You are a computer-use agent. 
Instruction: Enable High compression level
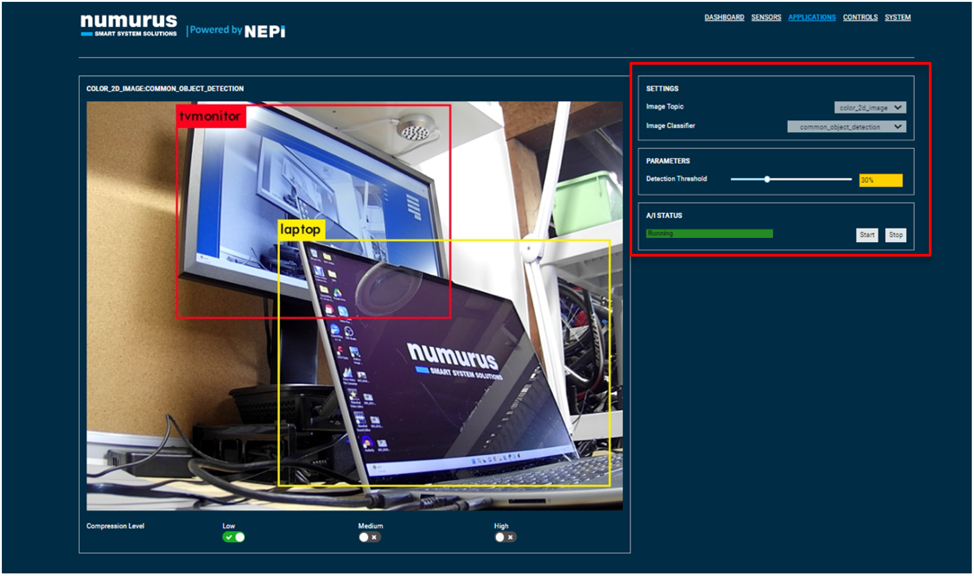pos(503,537)
